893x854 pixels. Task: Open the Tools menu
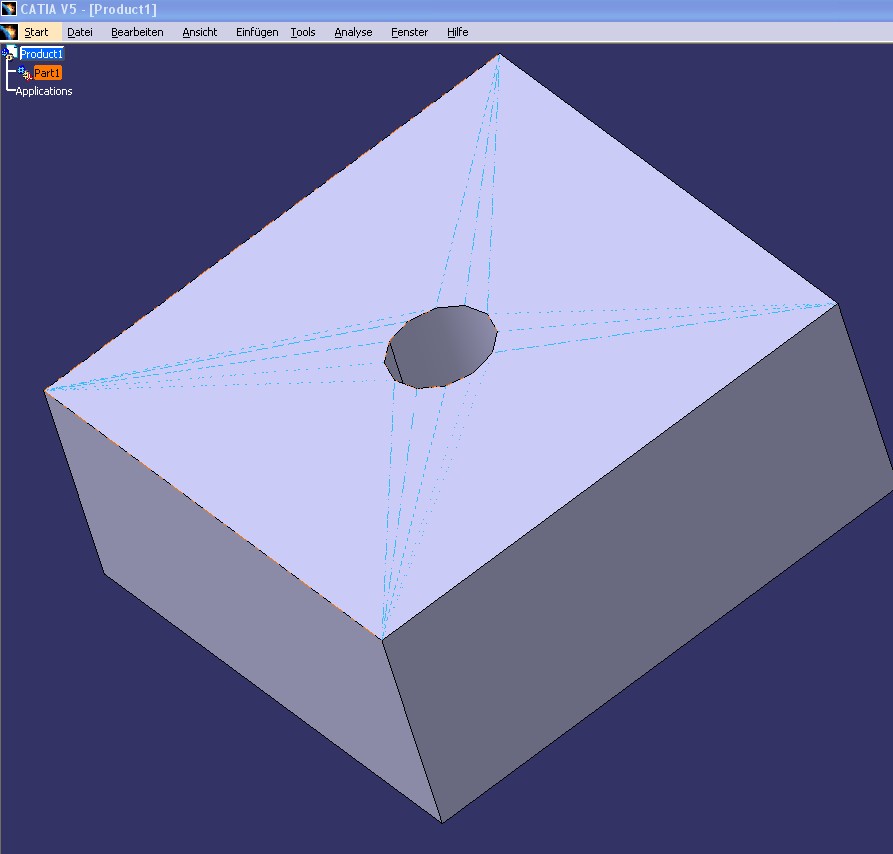(x=303, y=32)
